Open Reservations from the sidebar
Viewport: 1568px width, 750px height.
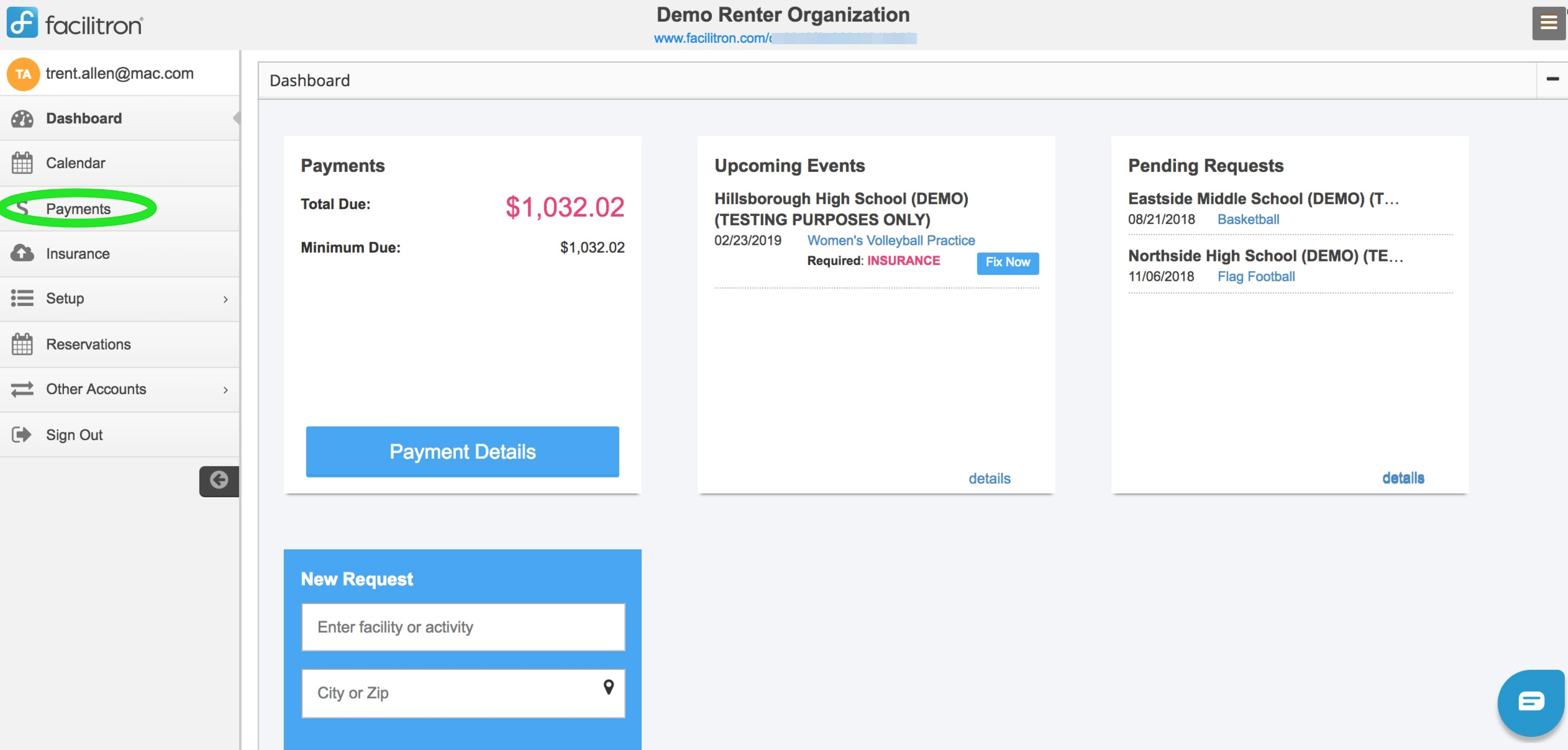(x=88, y=344)
